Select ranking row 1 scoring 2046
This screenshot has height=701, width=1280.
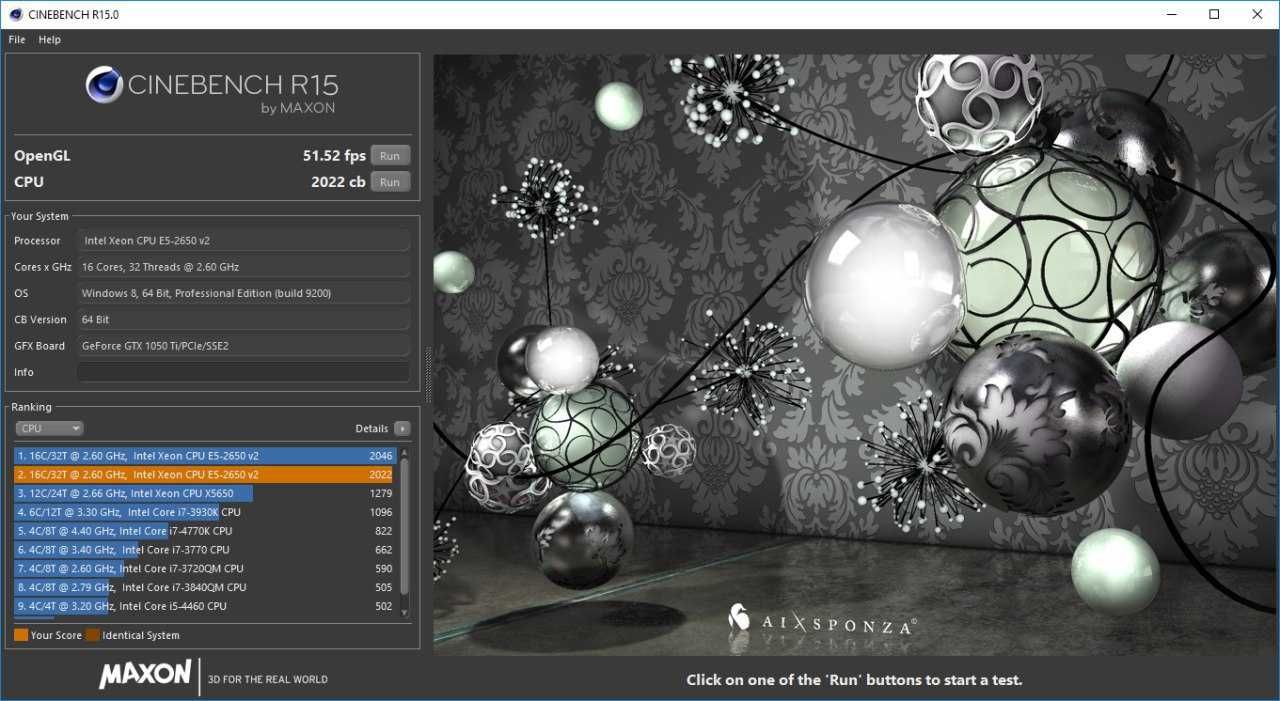[205, 455]
